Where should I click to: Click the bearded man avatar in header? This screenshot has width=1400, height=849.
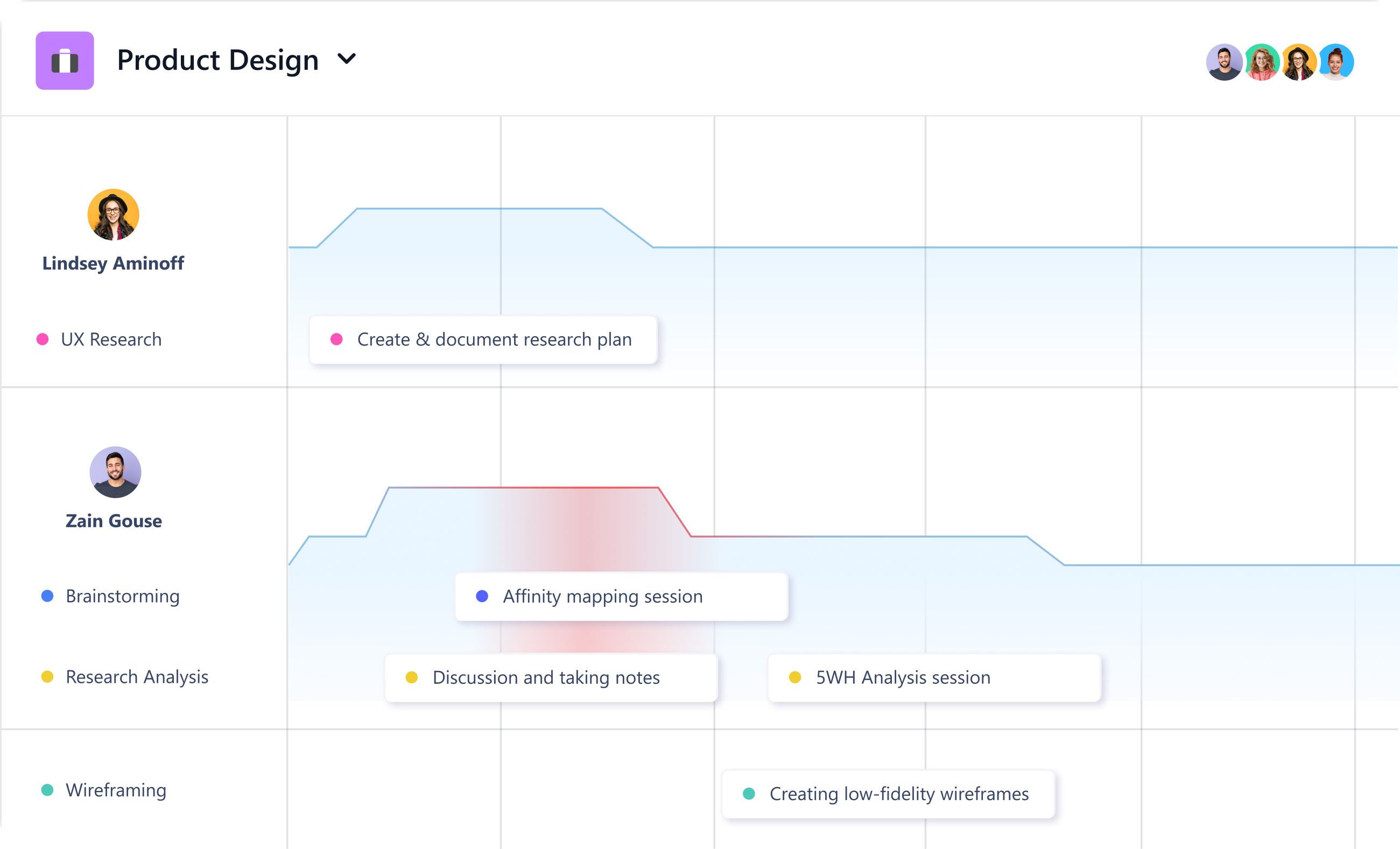[x=1223, y=62]
